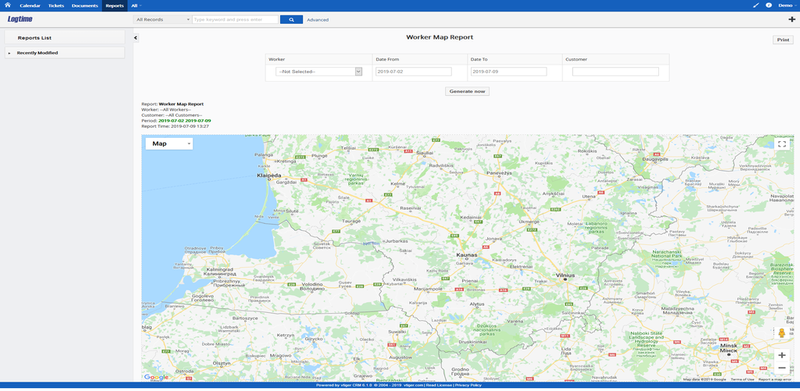
Task: Click the Logtime logo
Action: point(20,19)
